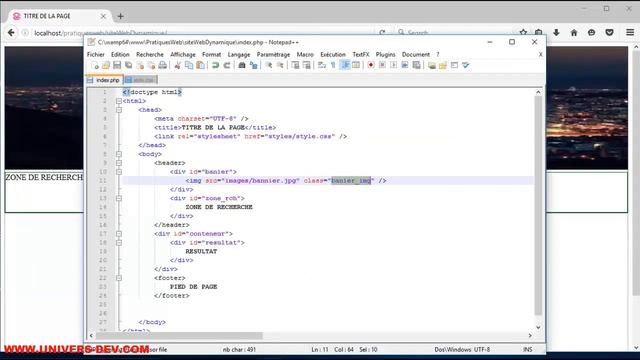
Task: Open the Exécution menu
Action: point(333,54)
